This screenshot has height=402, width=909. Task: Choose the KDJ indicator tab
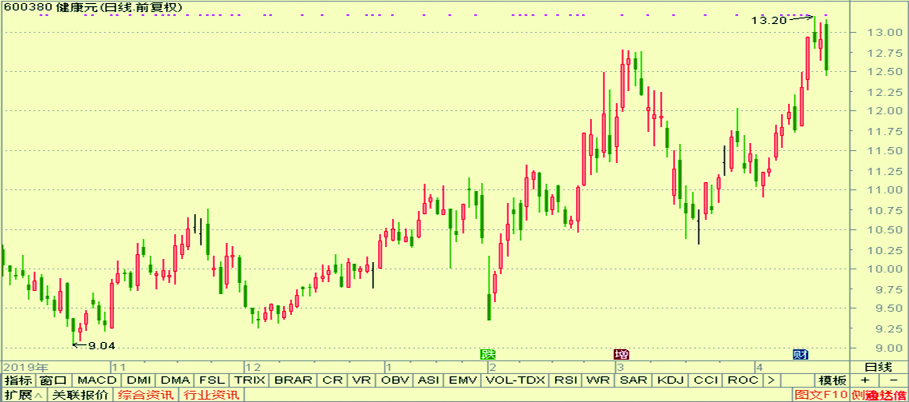tap(671, 381)
